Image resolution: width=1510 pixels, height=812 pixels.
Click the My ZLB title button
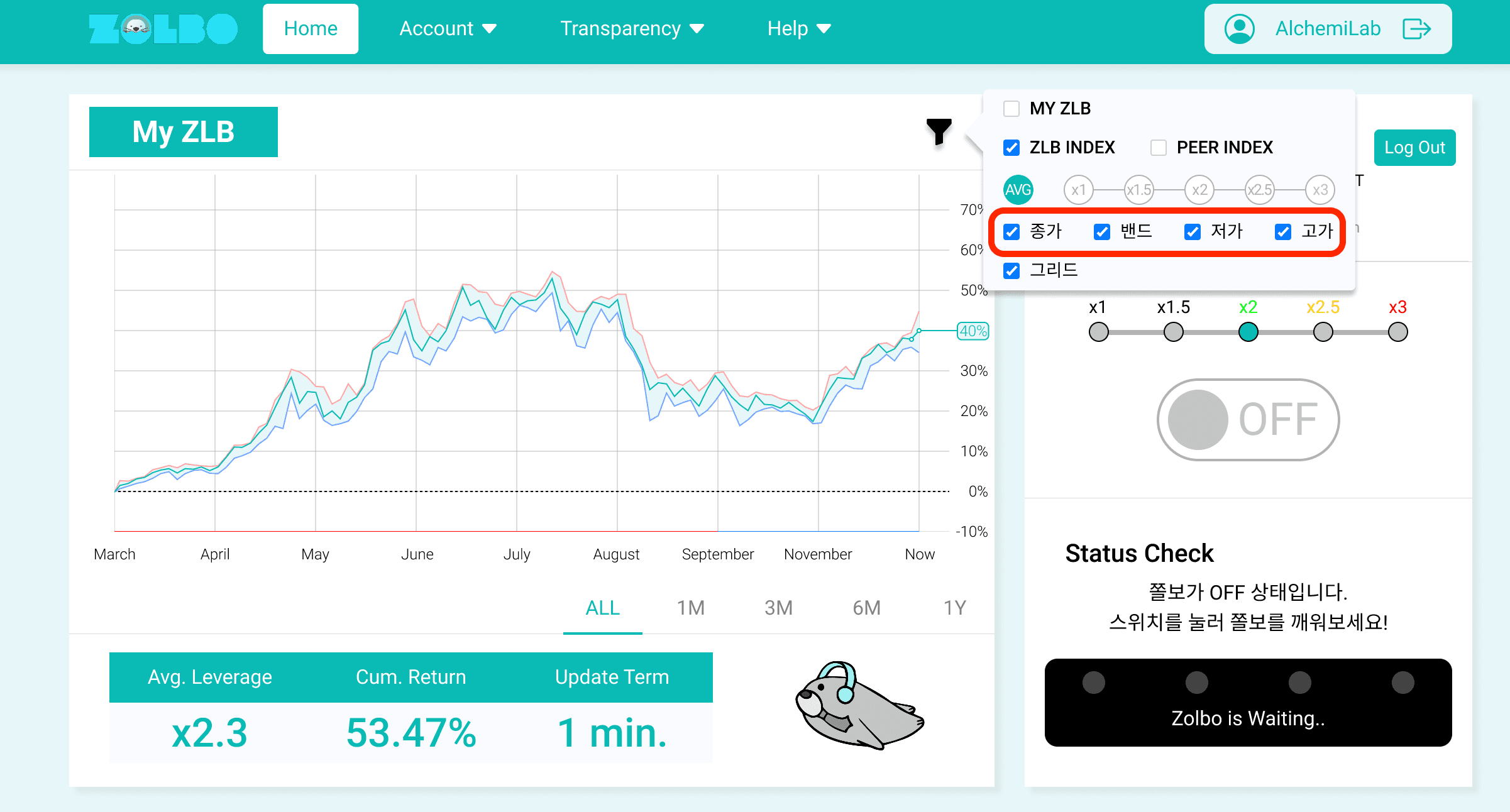(x=184, y=132)
